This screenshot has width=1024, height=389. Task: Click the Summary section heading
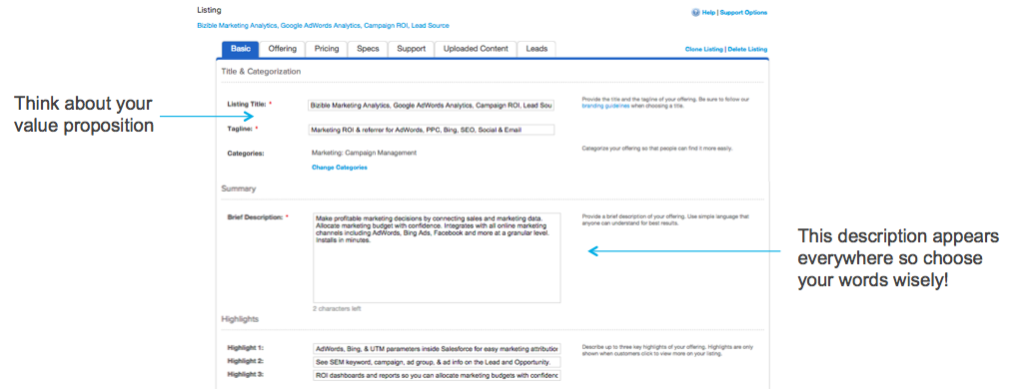tap(238, 189)
